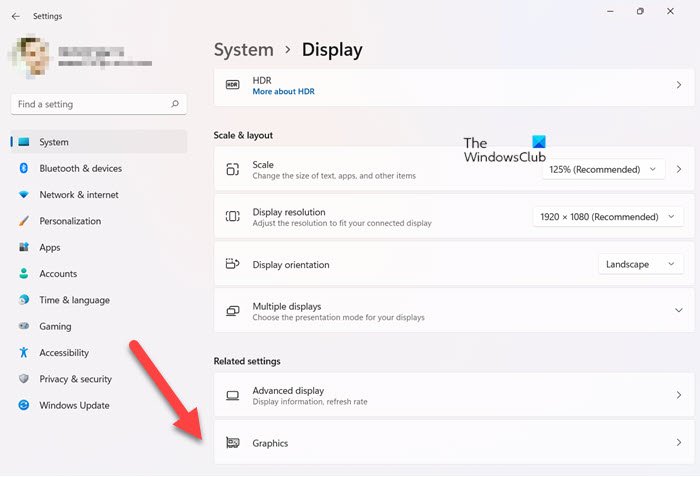Viewport: 700px width, 477px height.
Task: Restore down the Settings window
Action: click(640, 11)
